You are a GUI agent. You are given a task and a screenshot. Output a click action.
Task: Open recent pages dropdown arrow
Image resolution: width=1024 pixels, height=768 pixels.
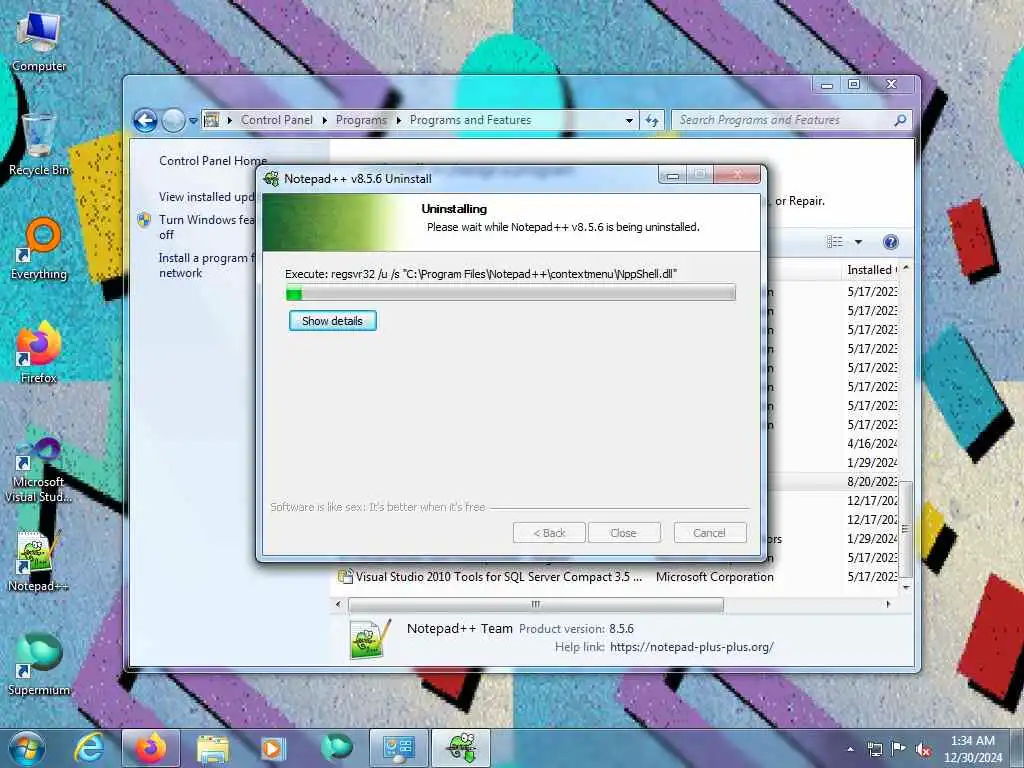point(193,121)
